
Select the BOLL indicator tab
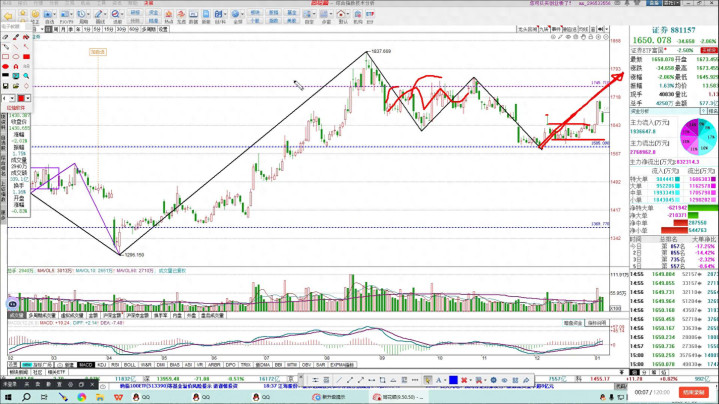pyautogui.click(x=129, y=364)
